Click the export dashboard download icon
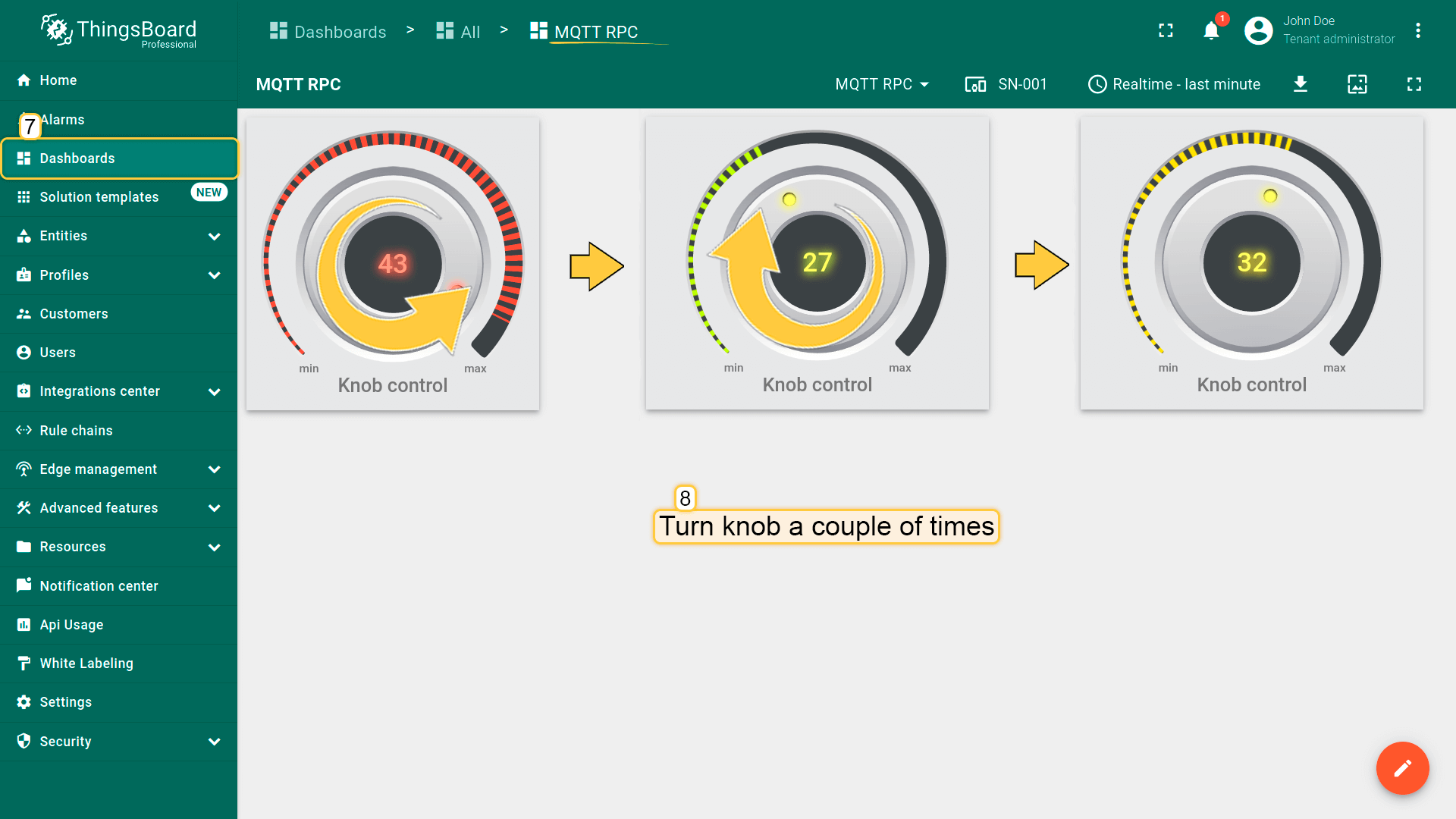1456x819 pixels. 1300,84
